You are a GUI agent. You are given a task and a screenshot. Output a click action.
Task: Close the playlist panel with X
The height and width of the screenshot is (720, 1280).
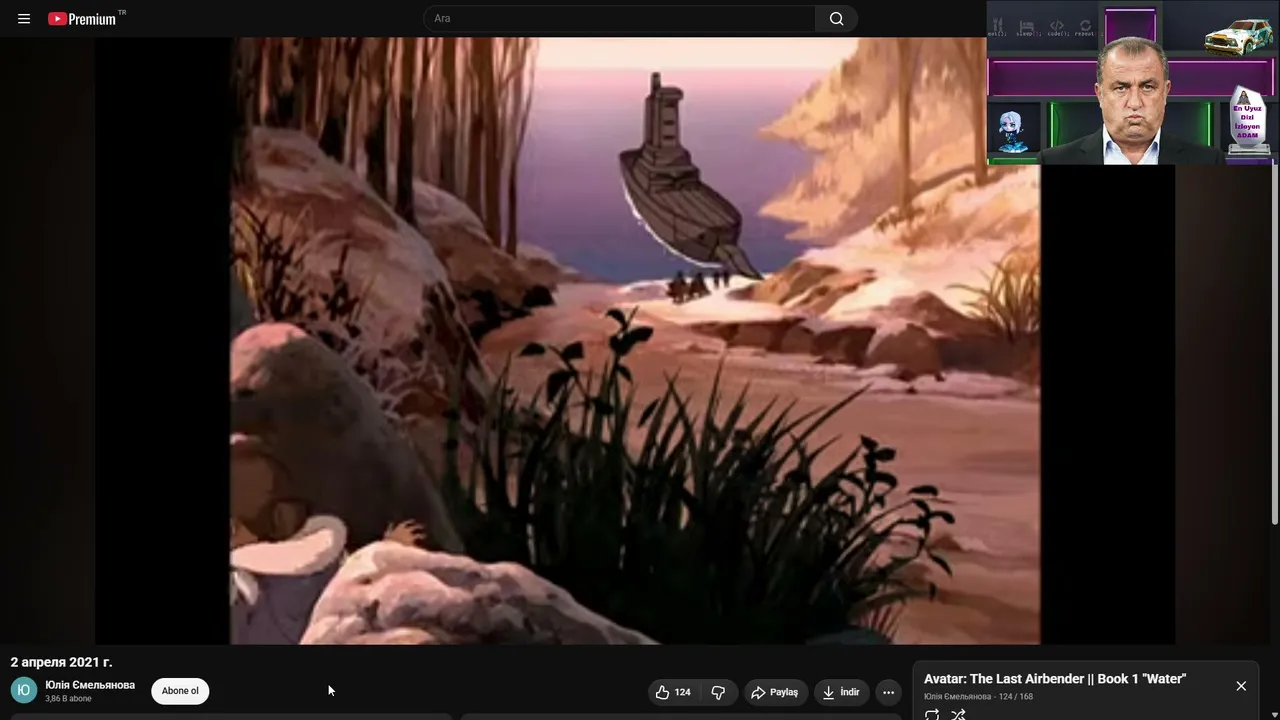1241,686
